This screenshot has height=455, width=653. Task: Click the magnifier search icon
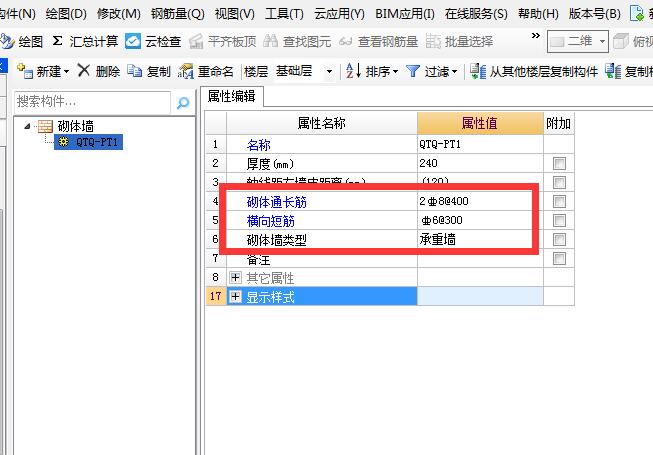pos(183,102)
